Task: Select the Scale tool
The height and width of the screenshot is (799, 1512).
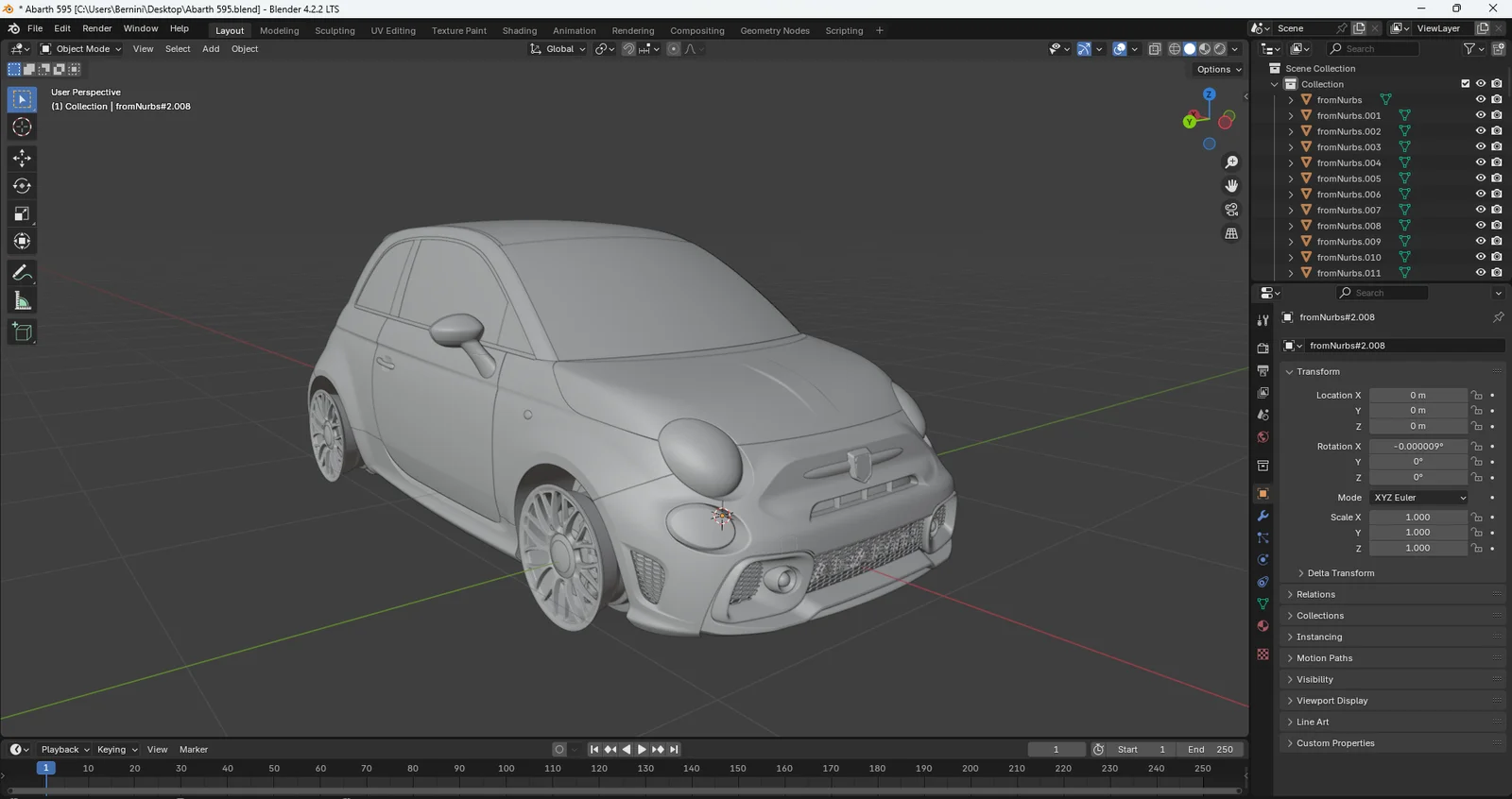Action: click(22, 213)
